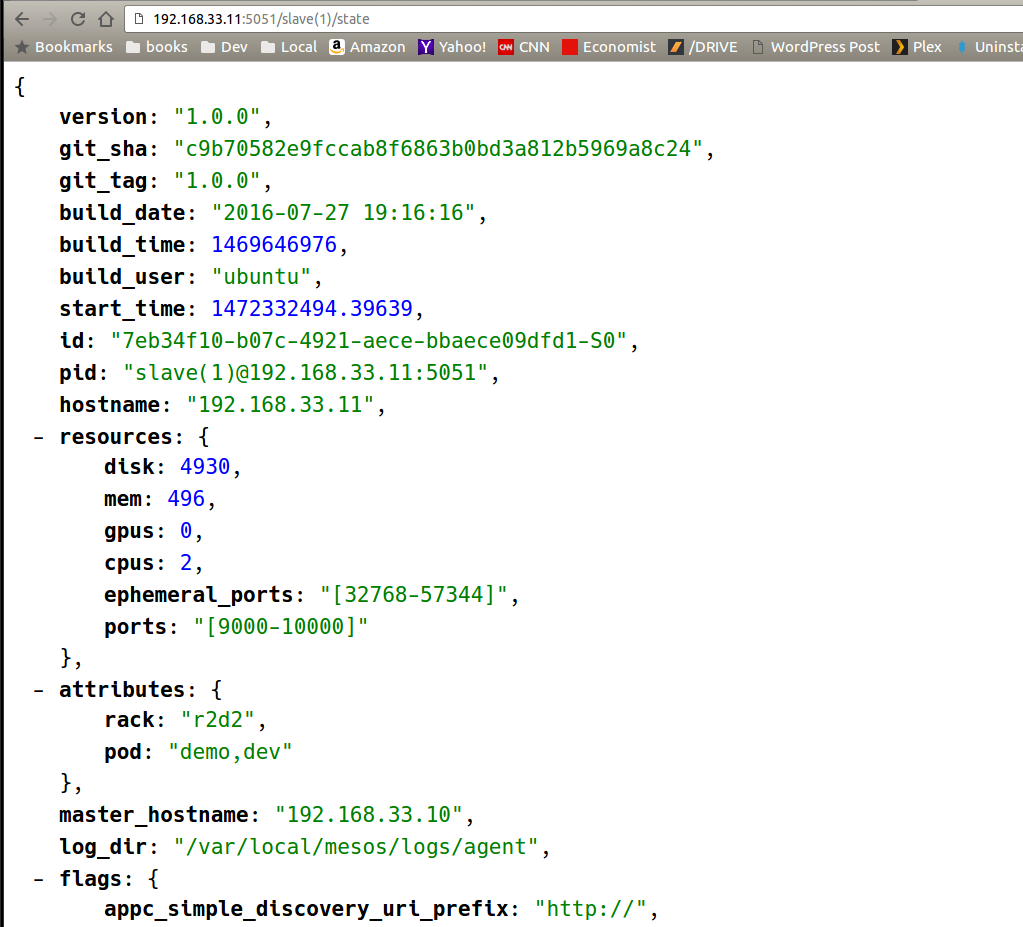1023x927 pixels.
Task: Open the CNN bookmark
Action: pyautogui.click(x=524, y=47)
